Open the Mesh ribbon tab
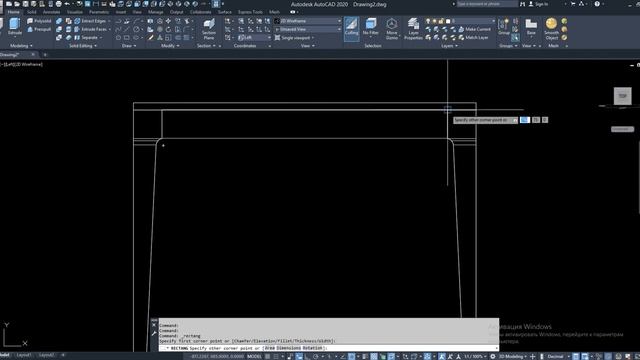 point(274,12)
